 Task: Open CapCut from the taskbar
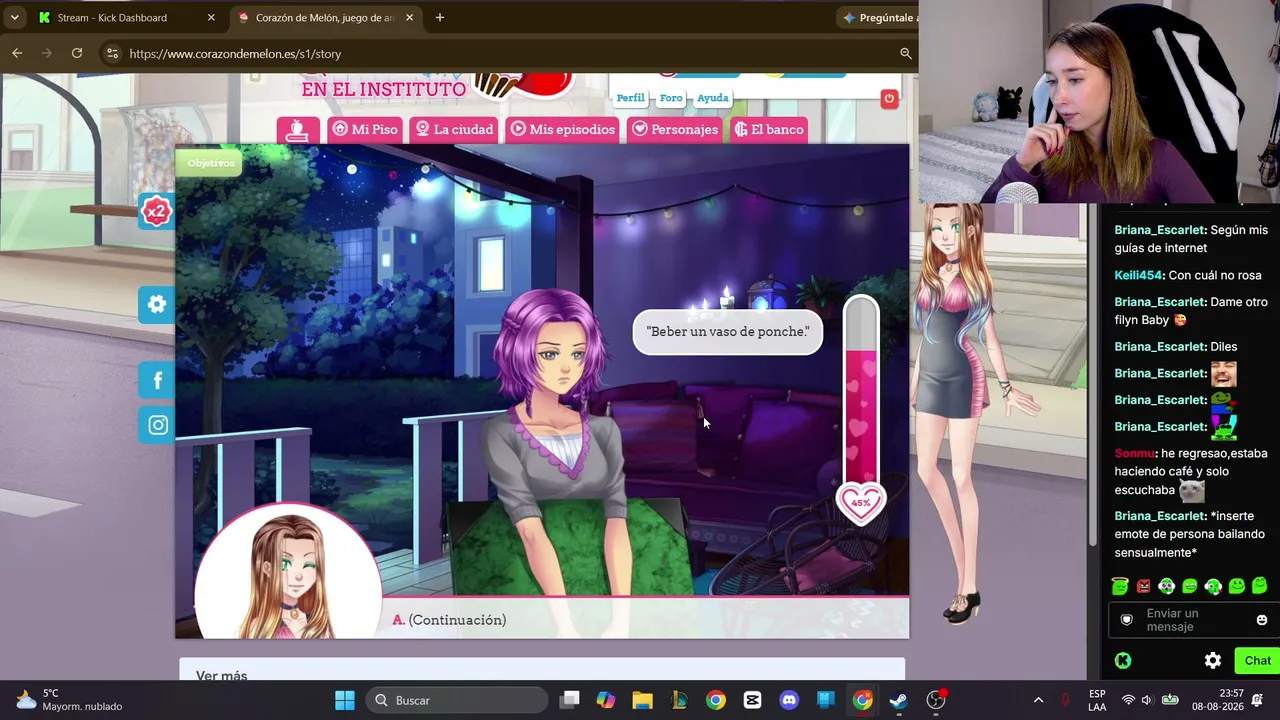752,700
